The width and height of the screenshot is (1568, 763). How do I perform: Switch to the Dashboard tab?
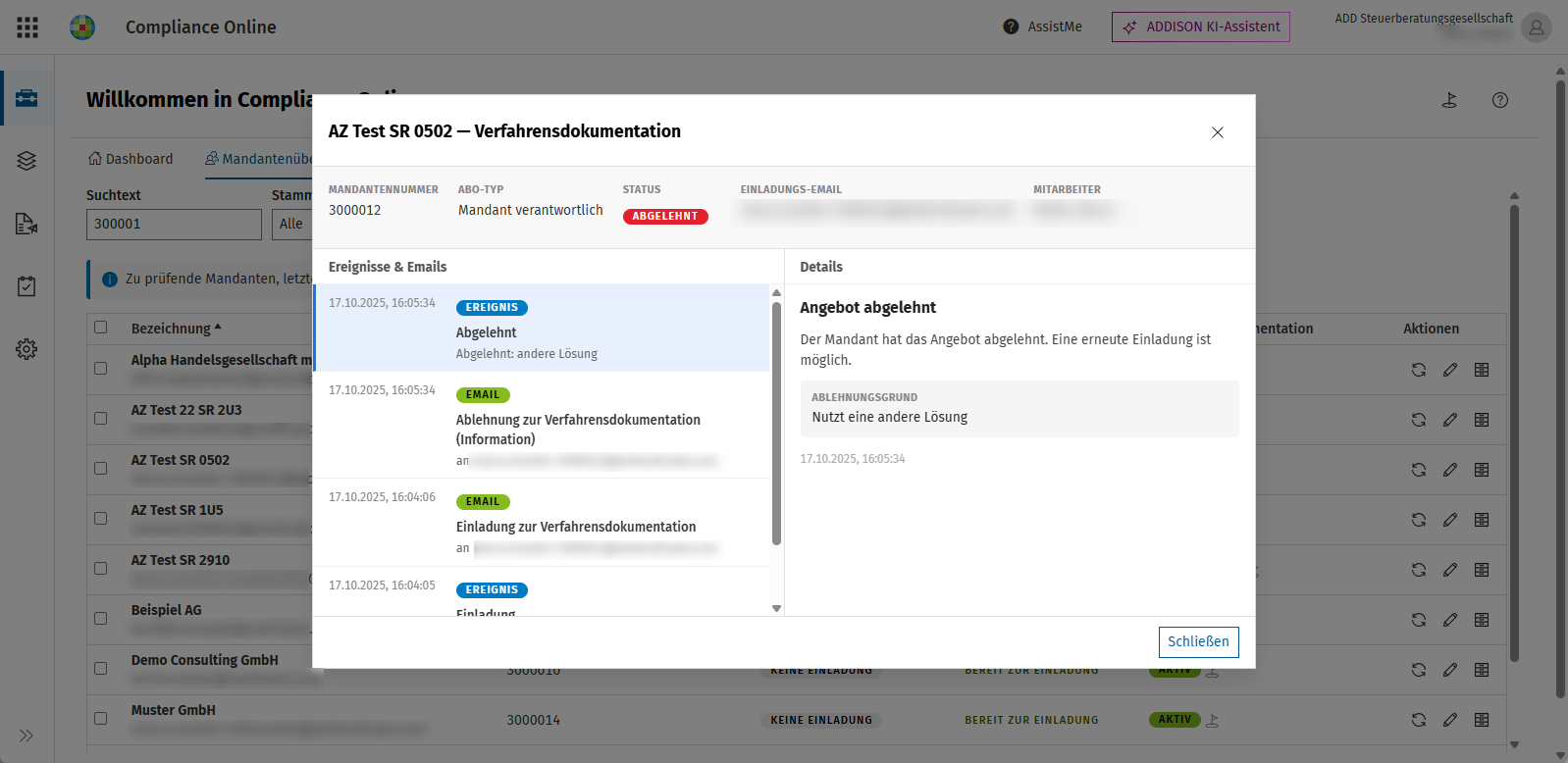point(131,159)
